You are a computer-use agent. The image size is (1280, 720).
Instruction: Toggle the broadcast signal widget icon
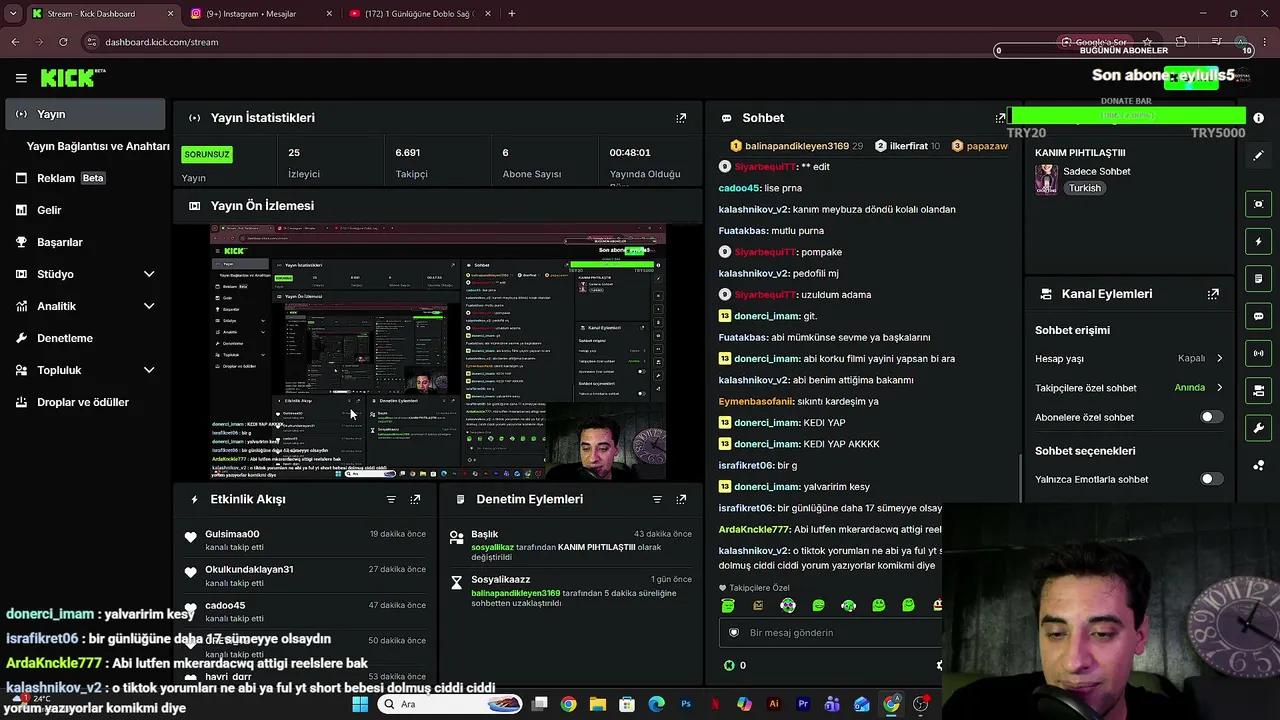click(1258, 353)
